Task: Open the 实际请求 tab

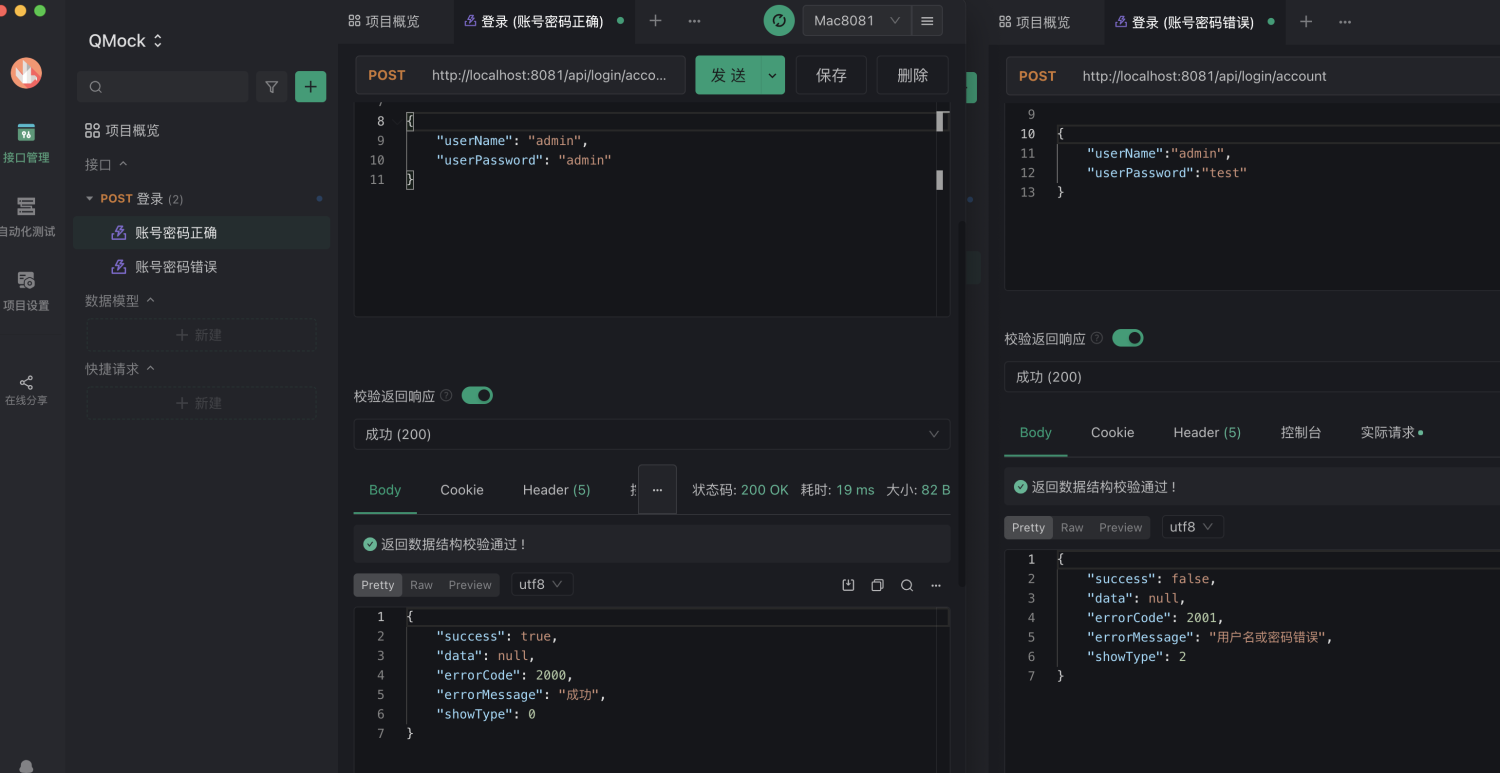Action: 1391,433
